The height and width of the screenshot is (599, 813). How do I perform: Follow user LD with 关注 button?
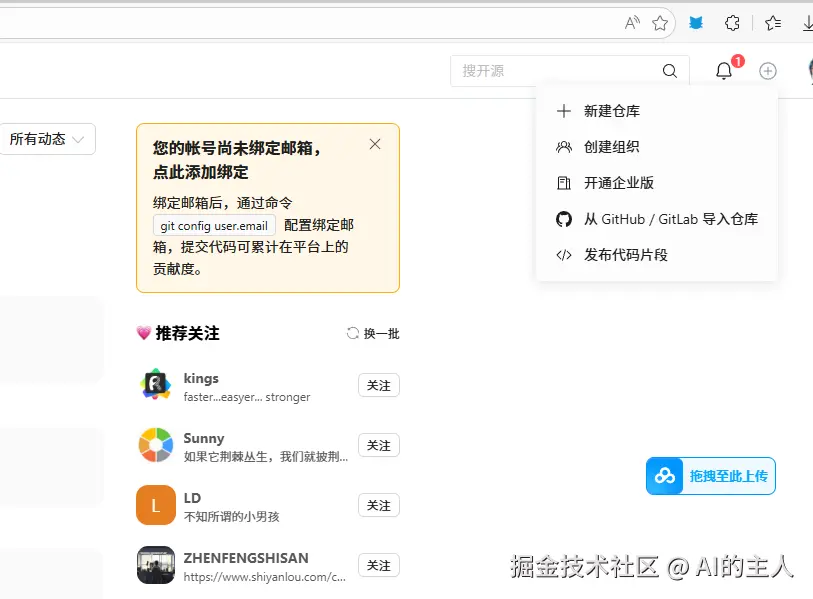coord(379,505)
